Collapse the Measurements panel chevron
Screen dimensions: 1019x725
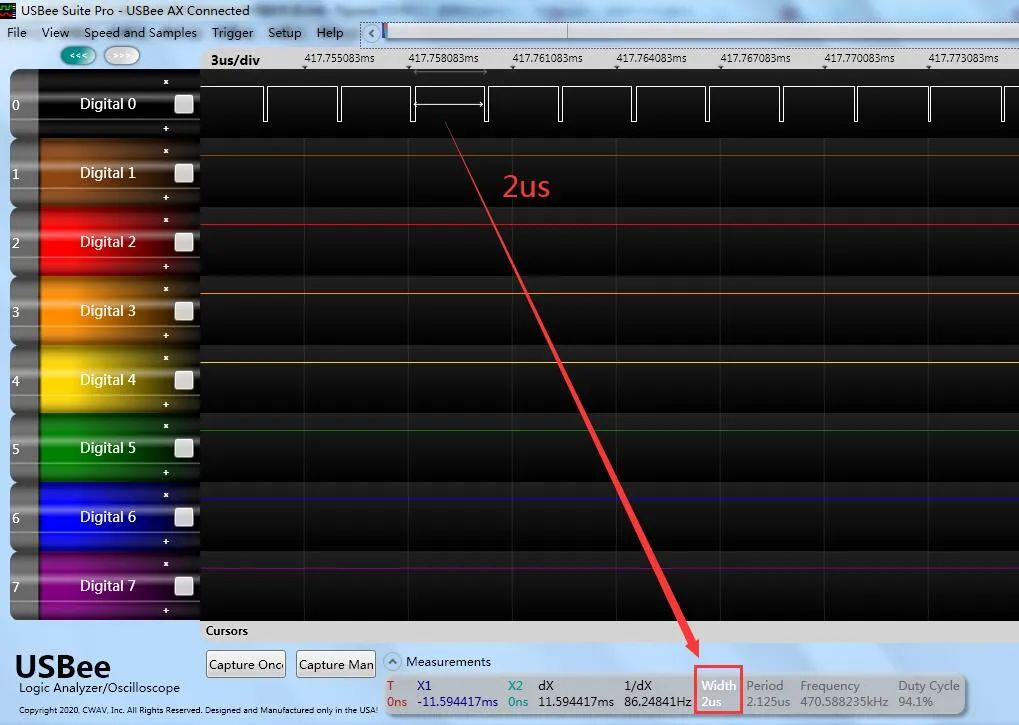[392, 662]
